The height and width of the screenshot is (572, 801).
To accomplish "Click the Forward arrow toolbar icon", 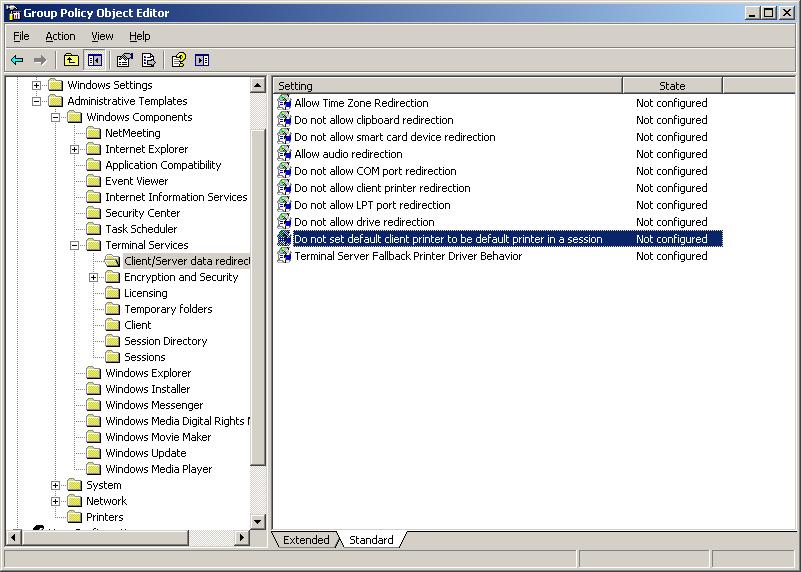I will pyautogui.click(x=40, y=60).
